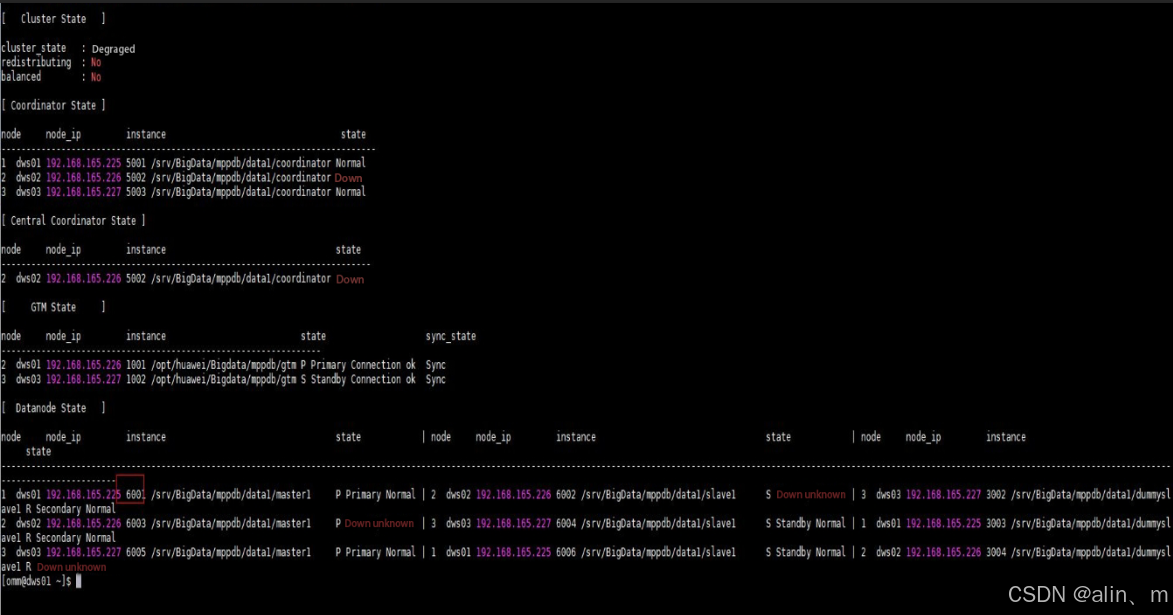Click 'Down unknown' state of instance 6002
The width and height of the screenshot is (1173, 615).
(811, 495)
